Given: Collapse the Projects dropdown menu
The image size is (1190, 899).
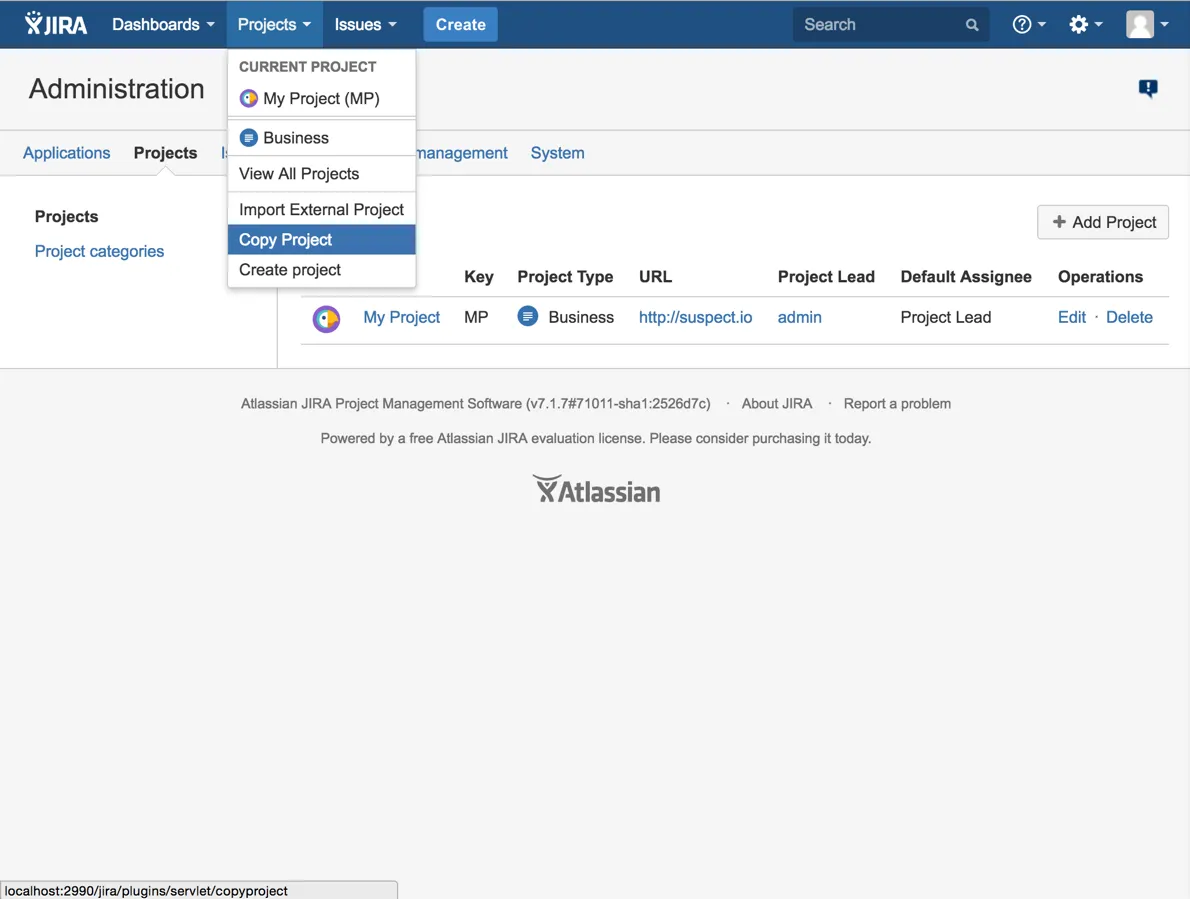Looking at the screenshot, I should coord(274,24).
